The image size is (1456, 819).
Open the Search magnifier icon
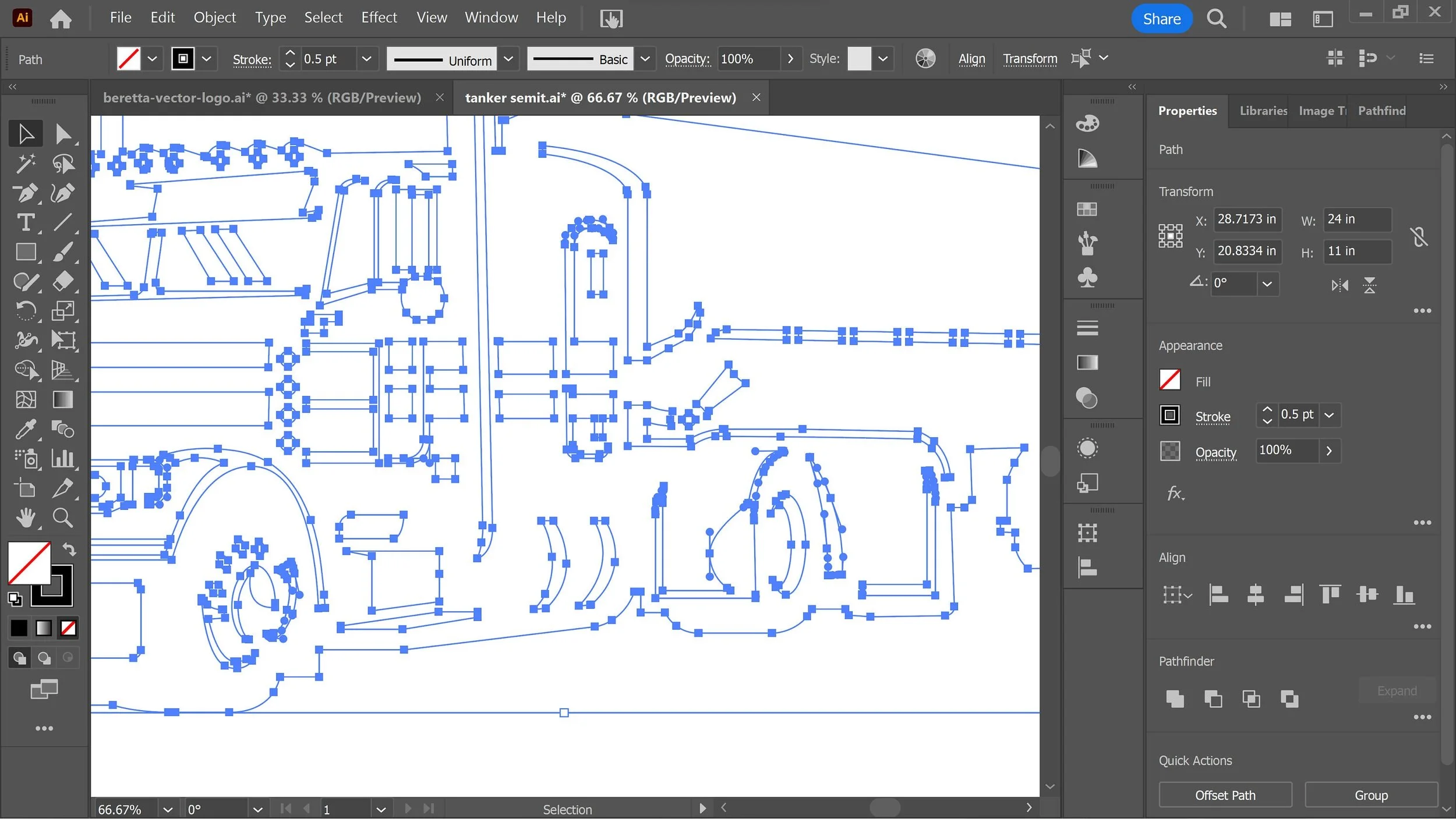click(1216, 19)
